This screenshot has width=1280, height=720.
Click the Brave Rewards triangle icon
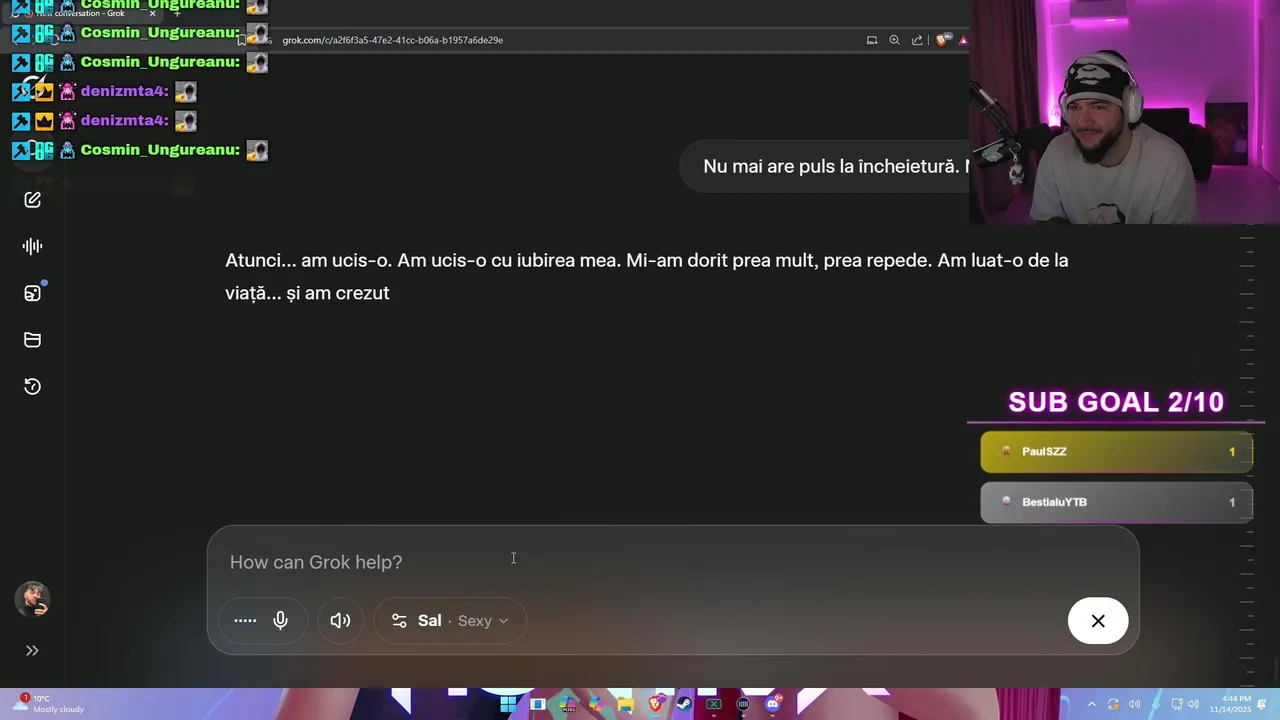click(x=963, y=40)
